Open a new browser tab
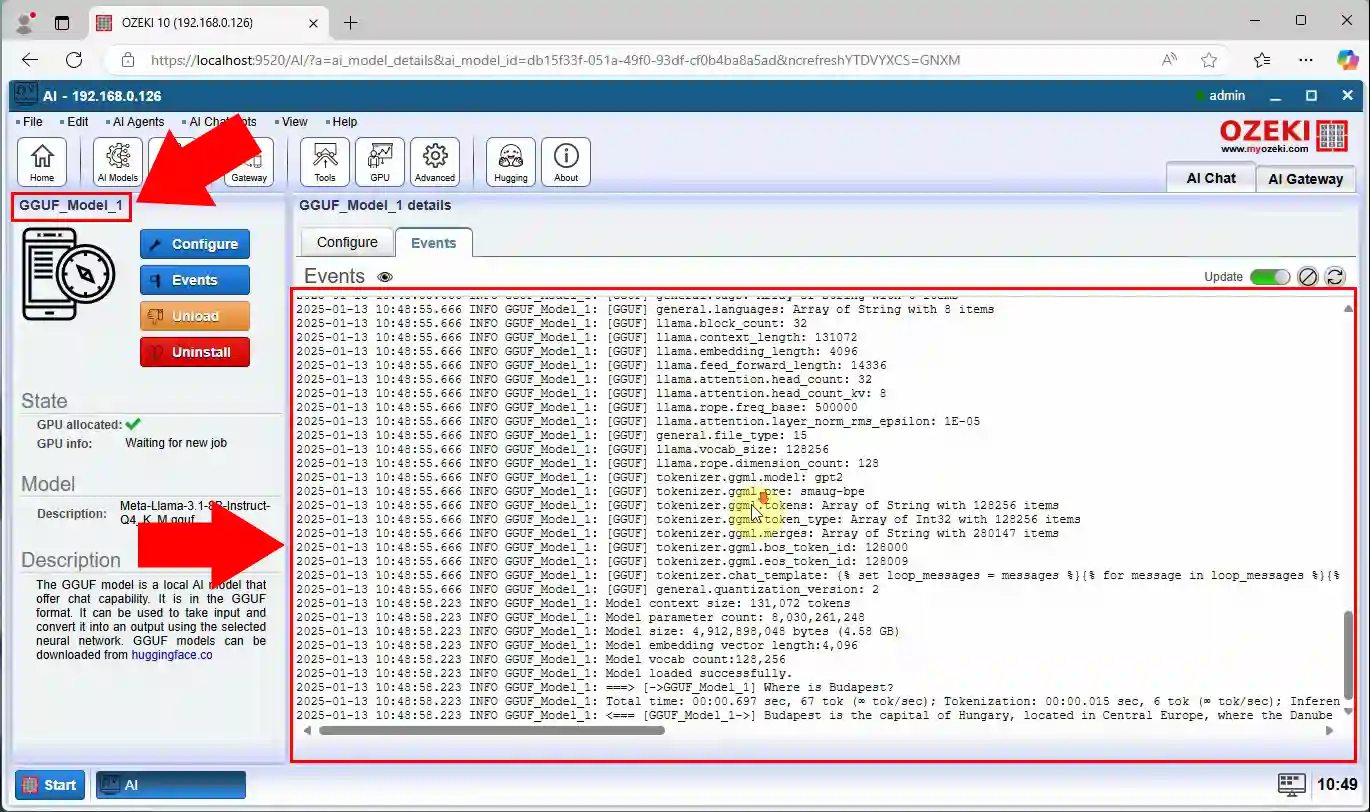This screenshot has width=1370, height=812. [350, 23]
